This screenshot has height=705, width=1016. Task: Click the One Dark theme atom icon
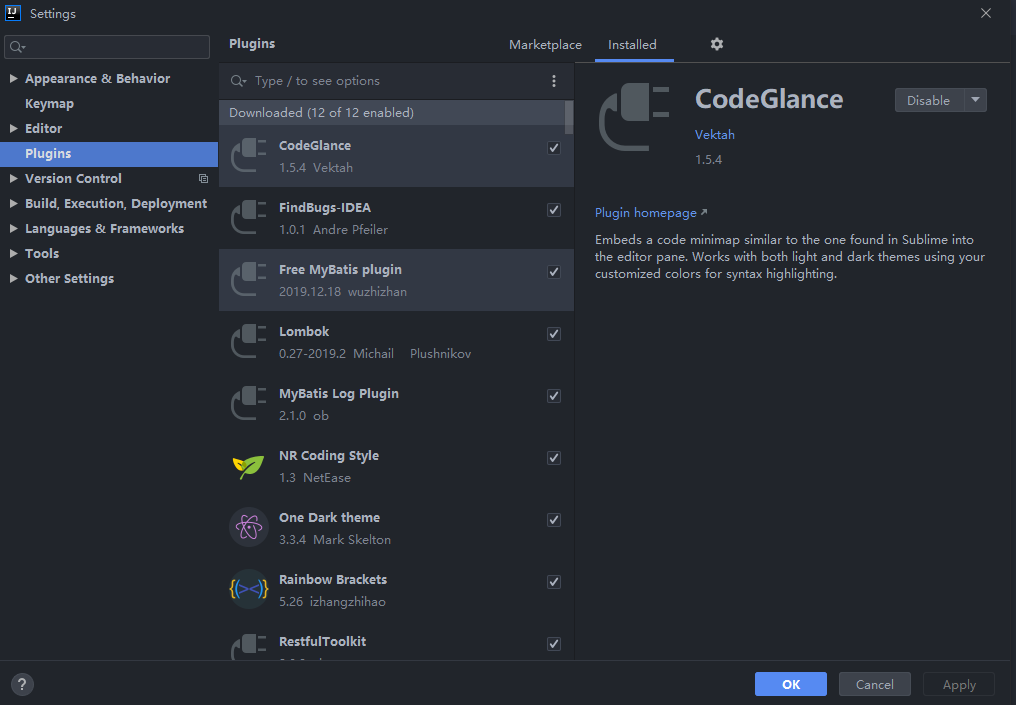pos(249,527)
